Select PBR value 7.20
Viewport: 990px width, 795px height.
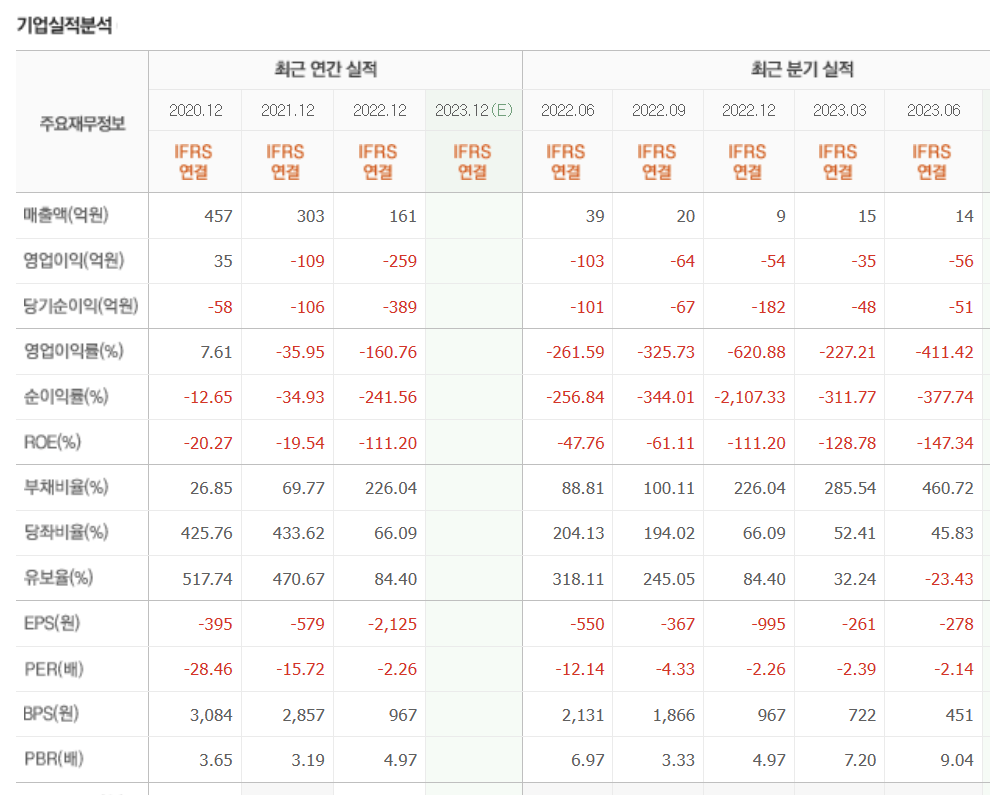860,760
